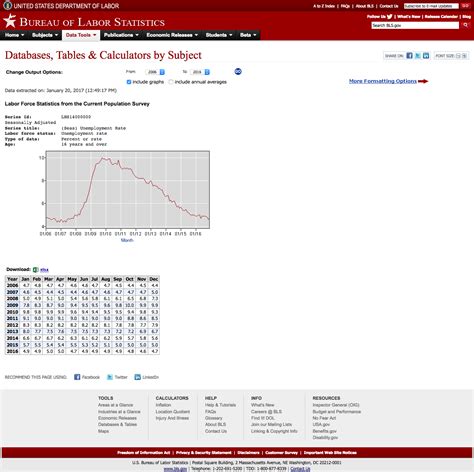Open Inspector General (OIG) link
This screenshot has width=474, height=472.
(336, 405)
